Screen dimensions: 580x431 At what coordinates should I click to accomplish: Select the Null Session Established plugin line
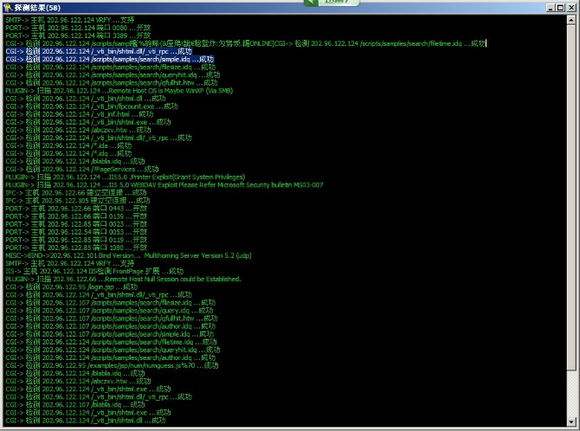click(x=123, y=279)
